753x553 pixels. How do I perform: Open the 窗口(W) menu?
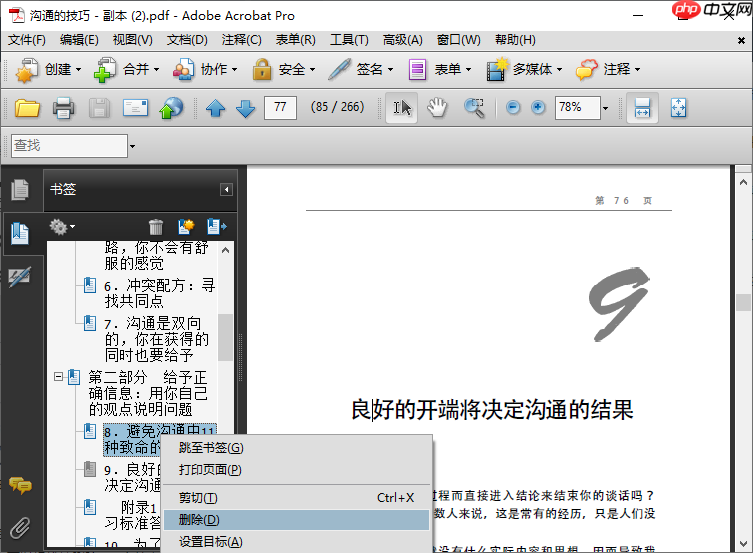click(x=459, y=40)
